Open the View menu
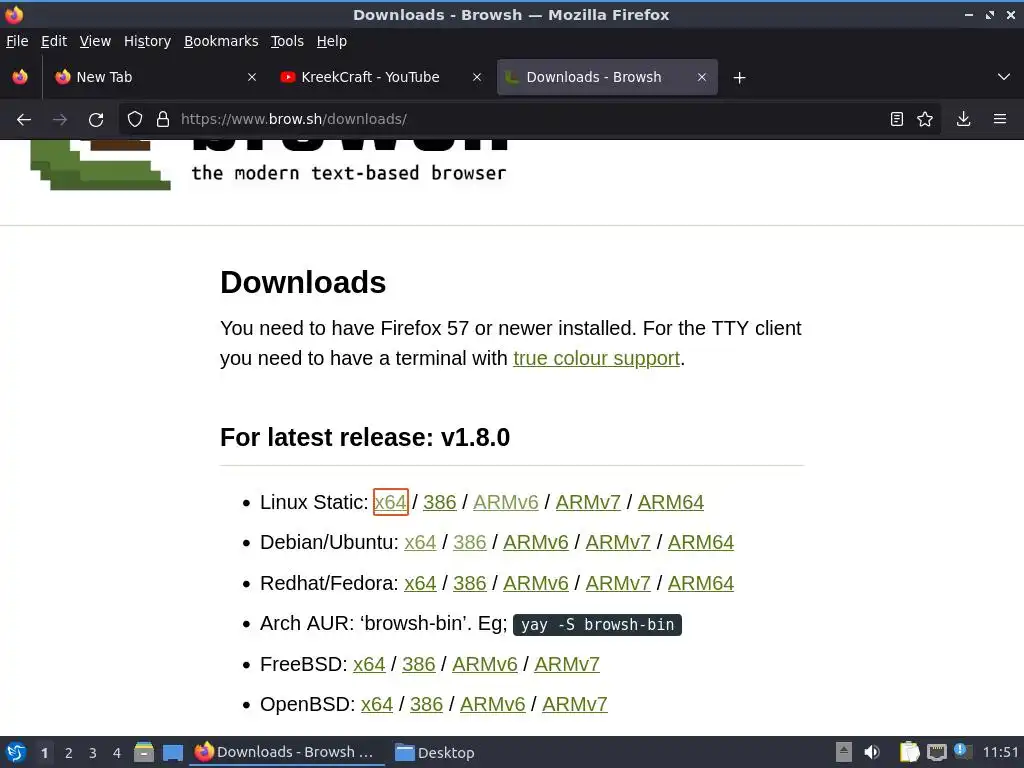Screen dimensions: 1024x768 pos(95,41)
